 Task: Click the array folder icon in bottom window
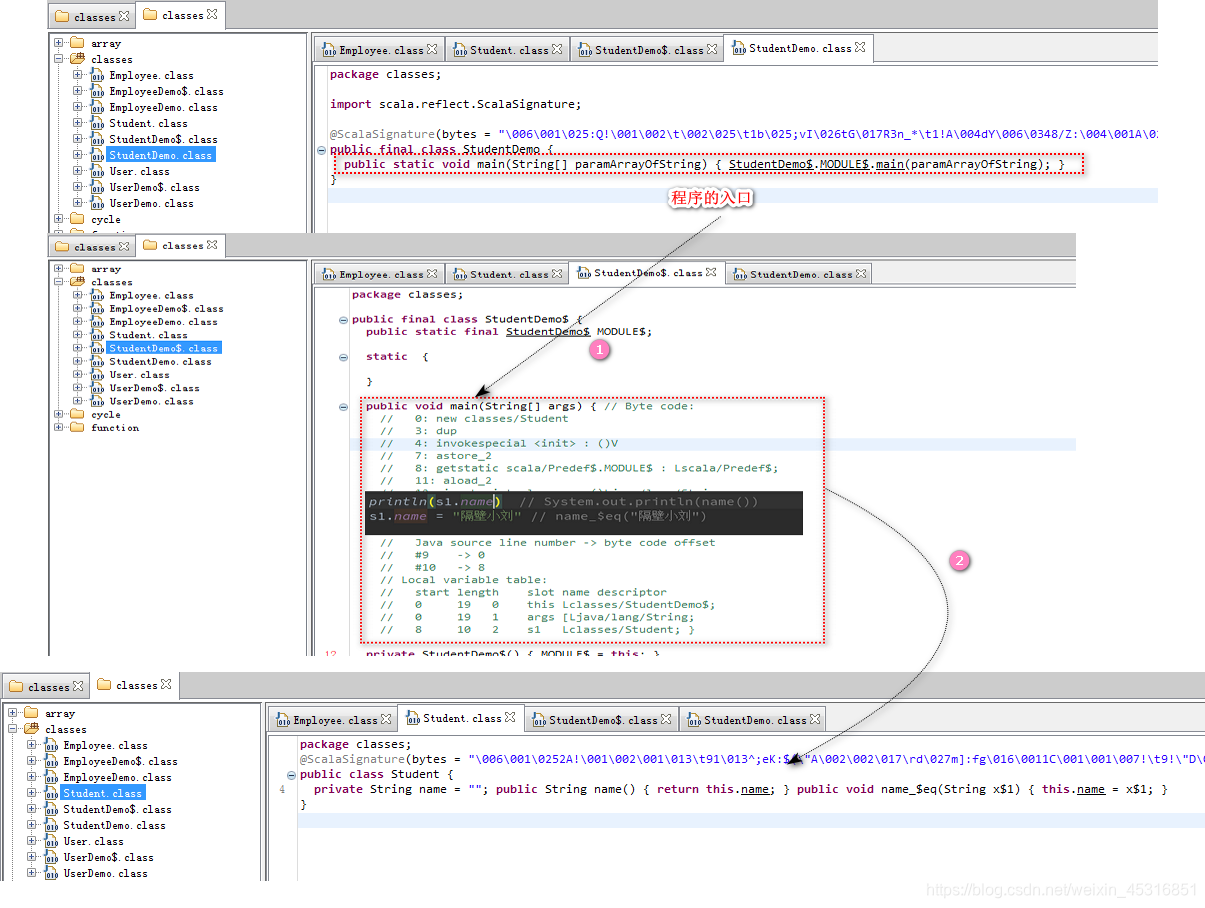click(31, 713)
